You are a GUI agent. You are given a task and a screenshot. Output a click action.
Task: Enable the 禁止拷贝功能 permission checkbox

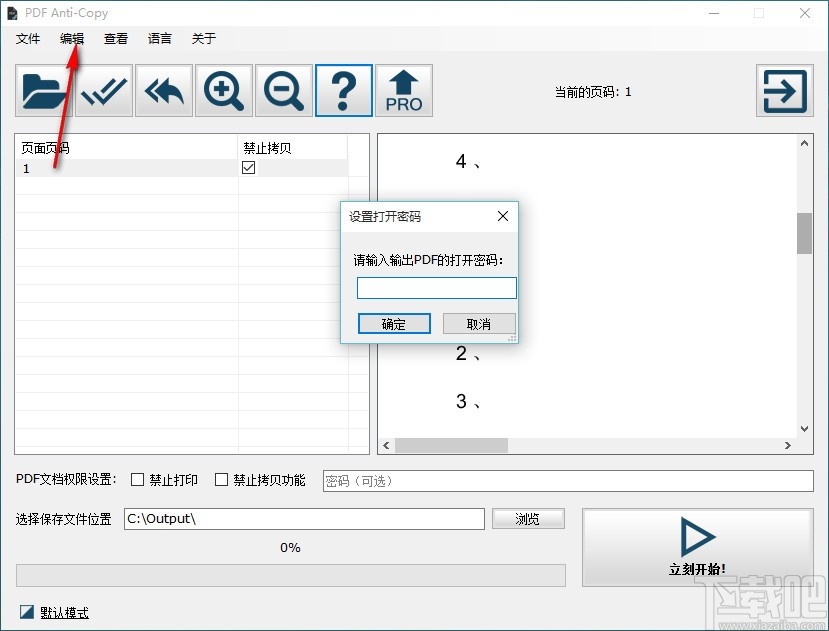point(221,480)
